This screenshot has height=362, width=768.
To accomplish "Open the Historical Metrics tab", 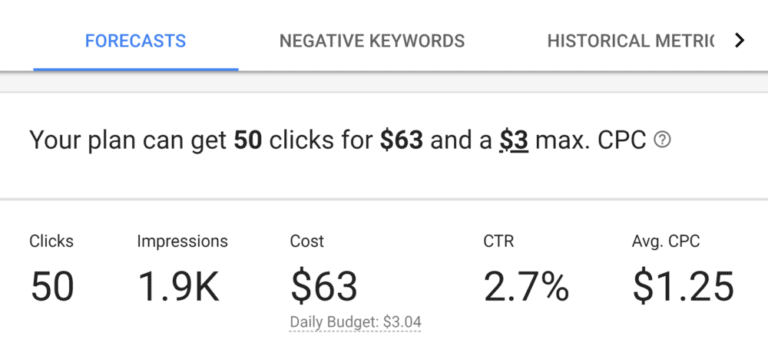I will tap(630, 41).
